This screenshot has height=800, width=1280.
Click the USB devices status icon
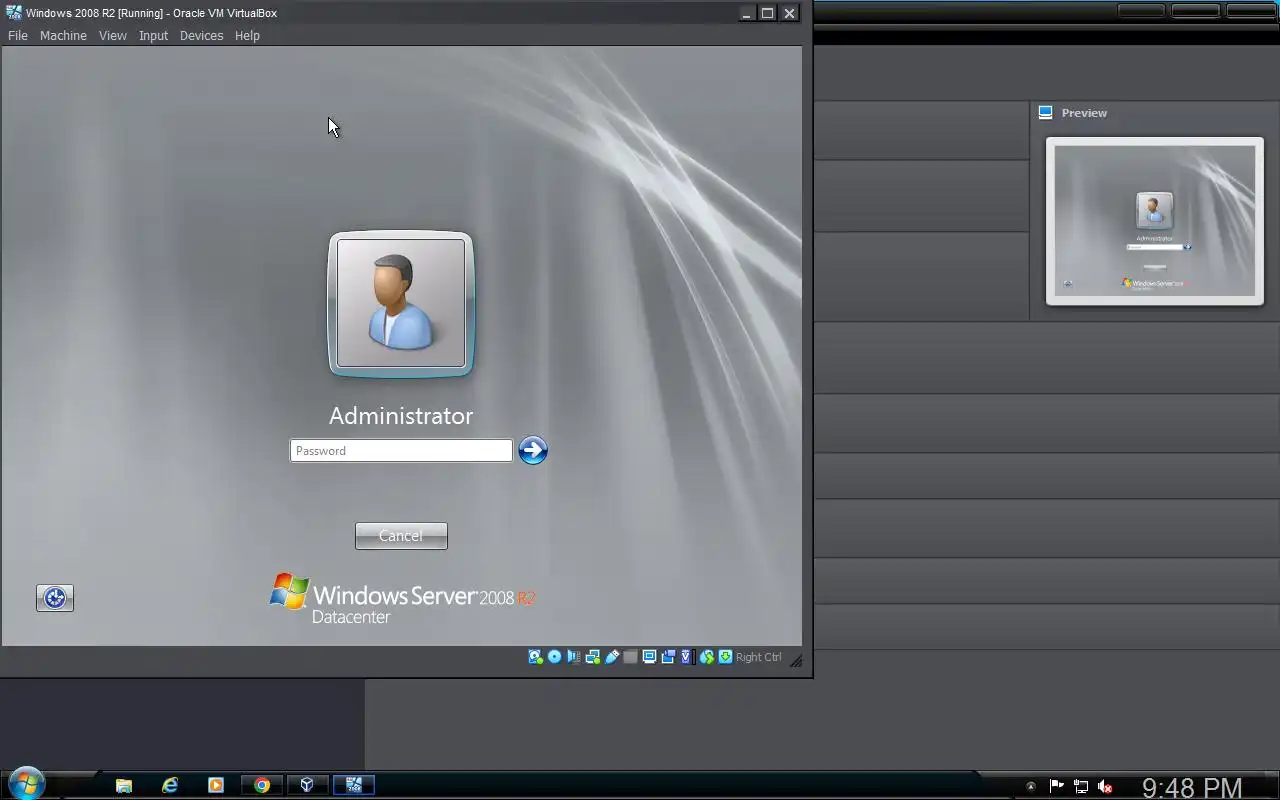pos(612,657)
